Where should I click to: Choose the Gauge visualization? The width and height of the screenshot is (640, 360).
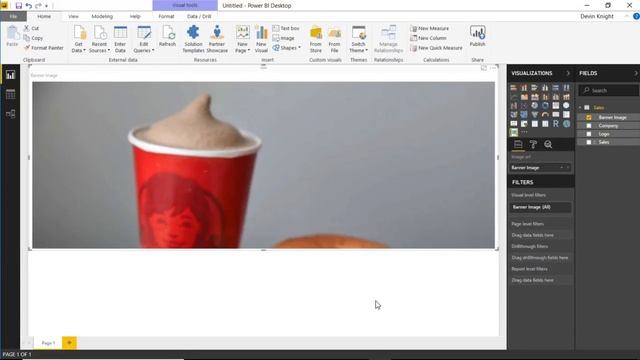pyautogui.click(x=545, y=114)
